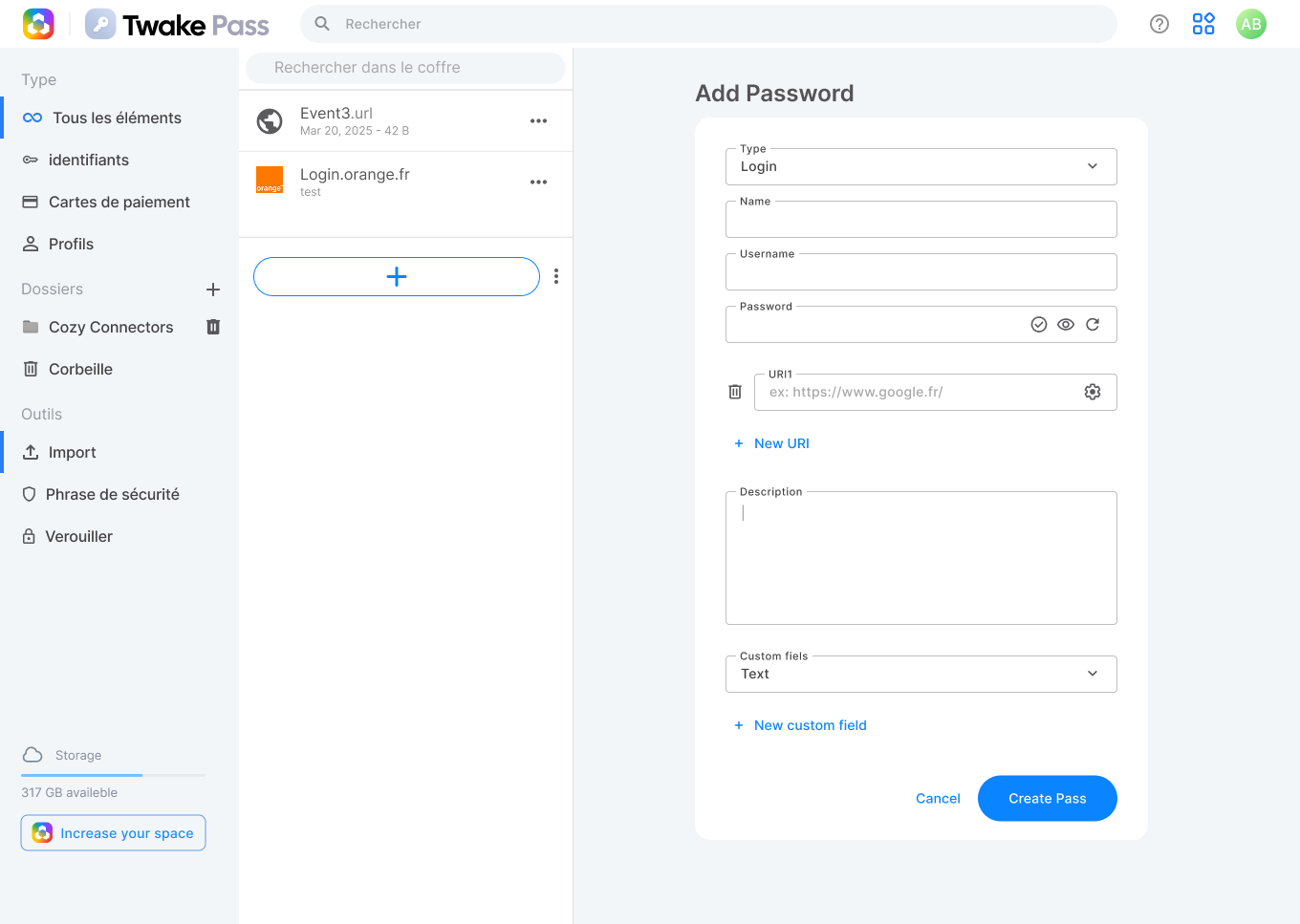
Task: Open the apps grid icon
Action: (1203, 24)
